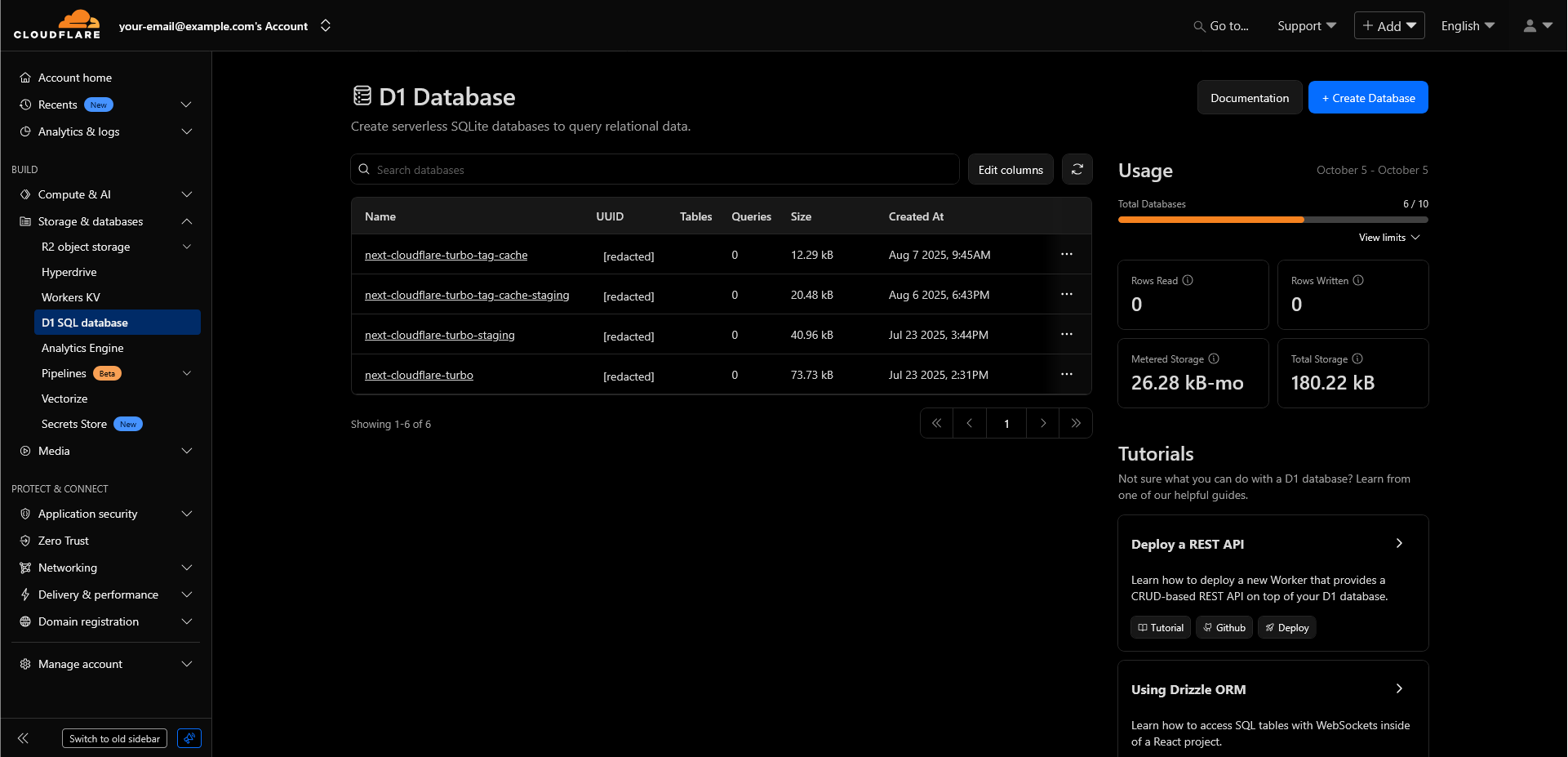The image size is (1568, 757).
Task: Click the Tutorial button under REST API
Action: tap(1160, 627)
